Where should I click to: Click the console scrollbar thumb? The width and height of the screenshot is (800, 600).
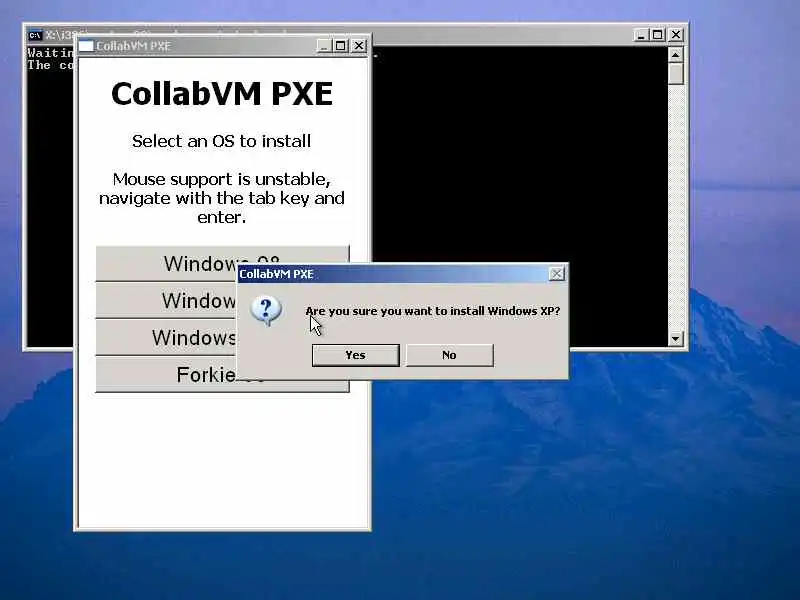coord(676,73)
